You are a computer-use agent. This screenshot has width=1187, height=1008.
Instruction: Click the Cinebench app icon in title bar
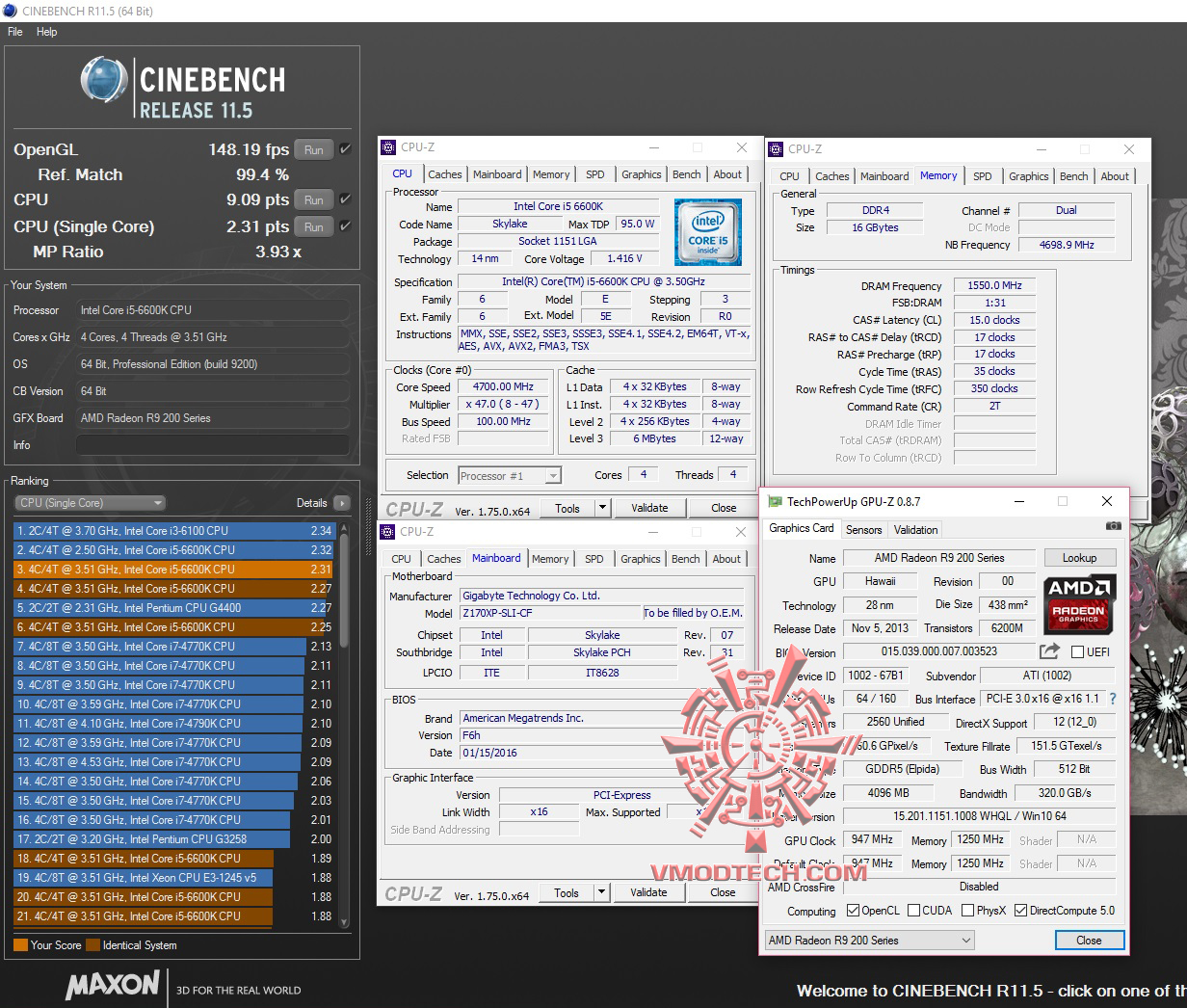tap(10, 11)
